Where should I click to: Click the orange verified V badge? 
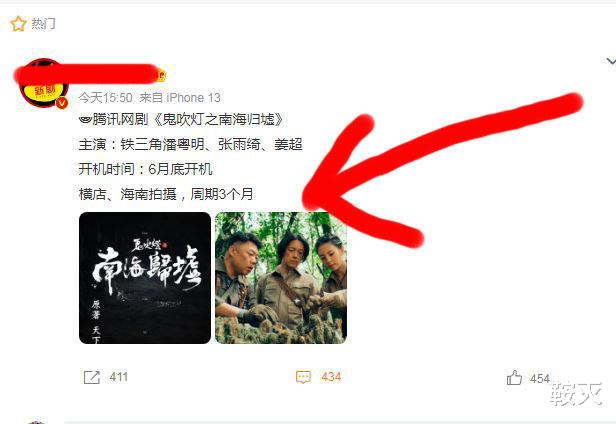[62, 103]
